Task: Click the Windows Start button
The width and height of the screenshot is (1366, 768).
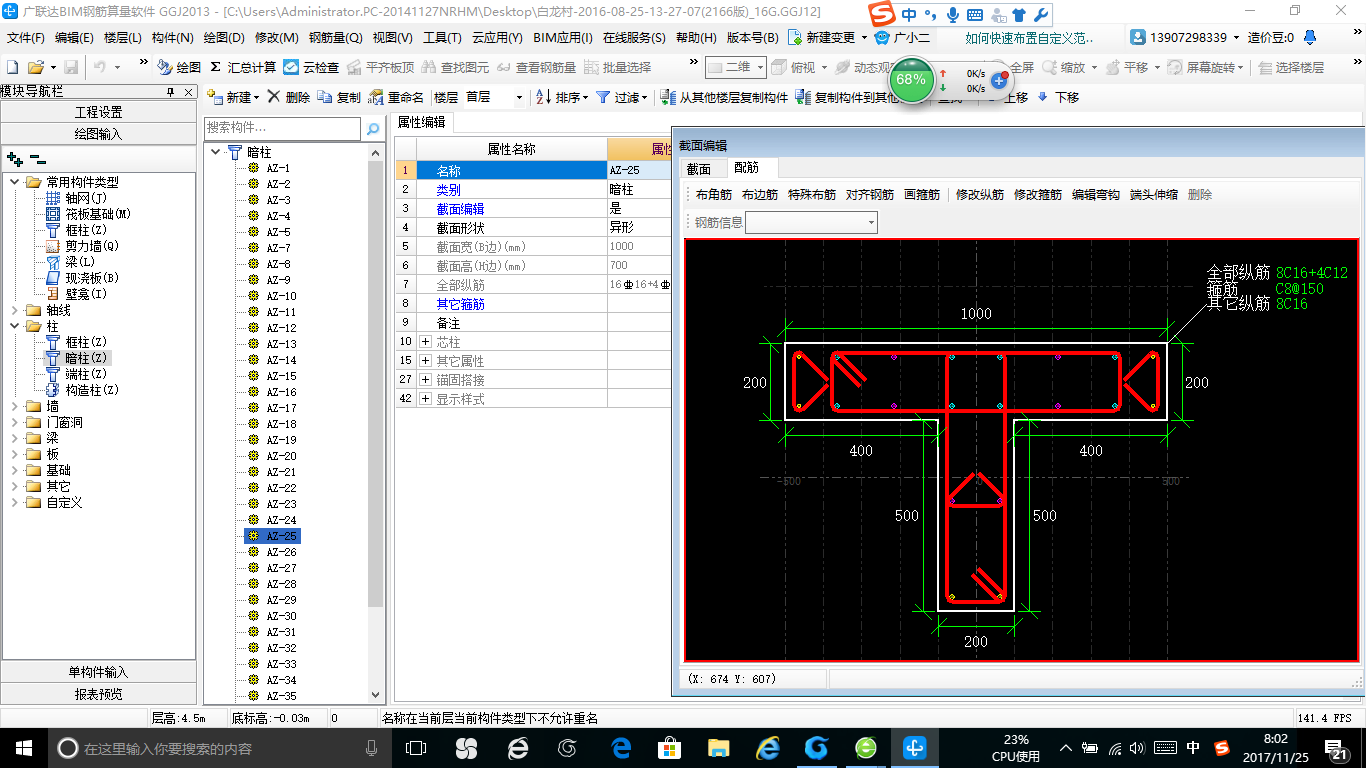Action: (23, 748)
